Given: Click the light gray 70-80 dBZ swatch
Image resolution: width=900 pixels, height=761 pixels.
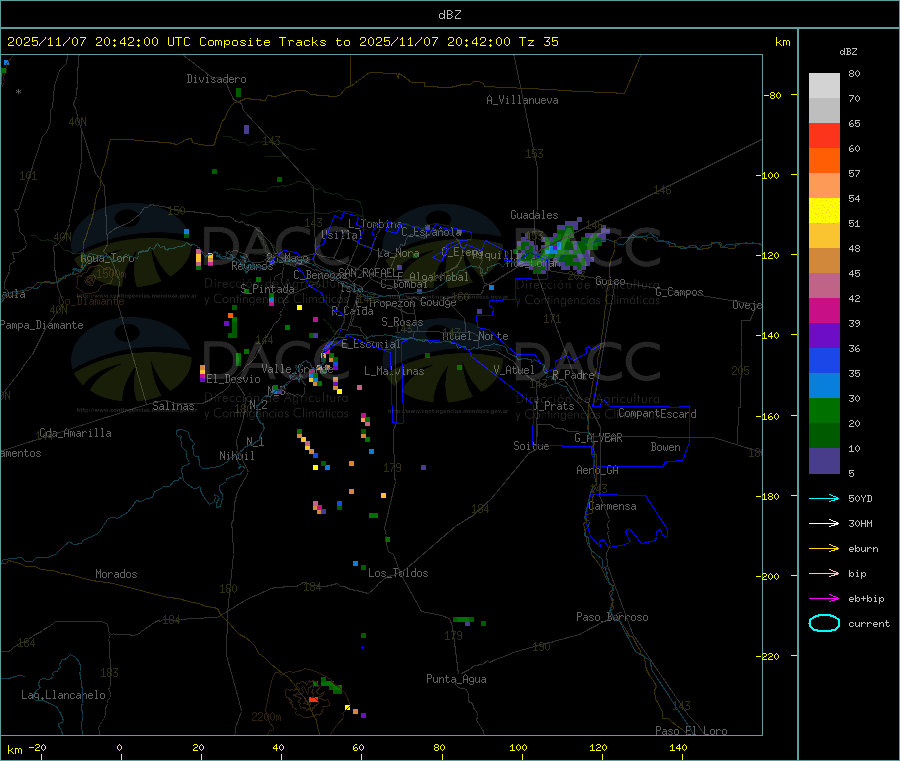Looking at the screenshot, I should [x=824, y=86].
